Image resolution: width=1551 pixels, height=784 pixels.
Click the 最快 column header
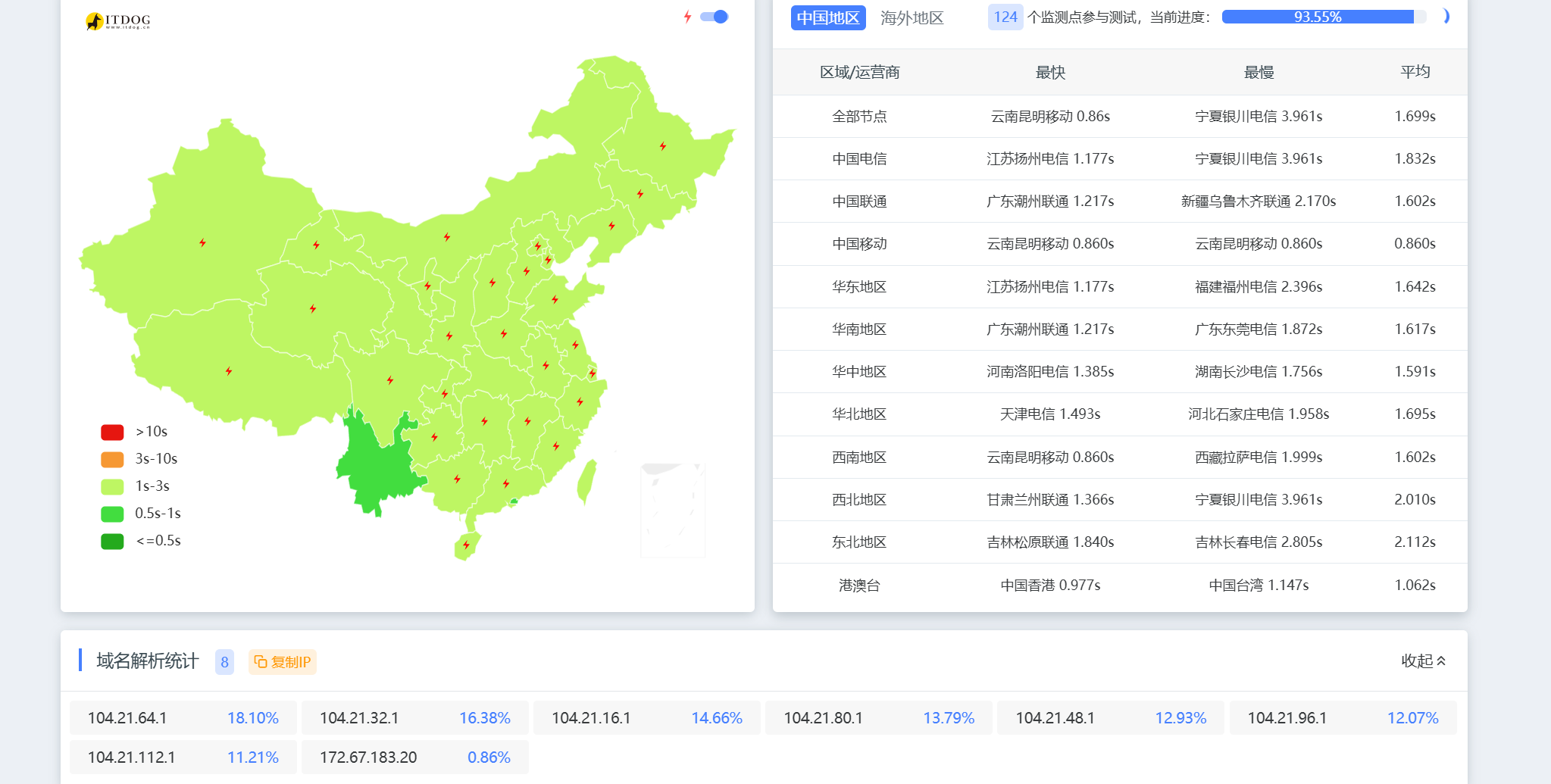click(x=1050, y=72)
